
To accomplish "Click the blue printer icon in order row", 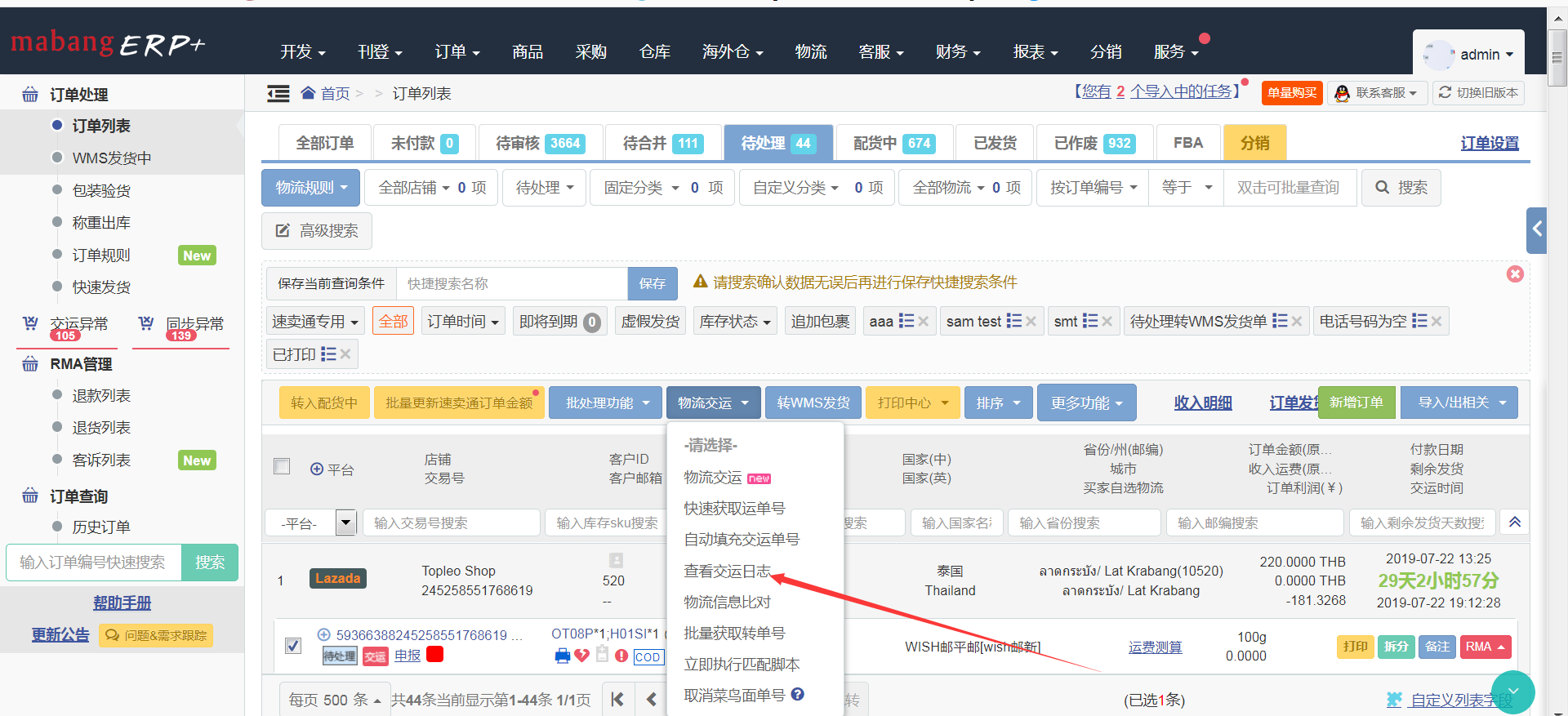I will 562,655.
